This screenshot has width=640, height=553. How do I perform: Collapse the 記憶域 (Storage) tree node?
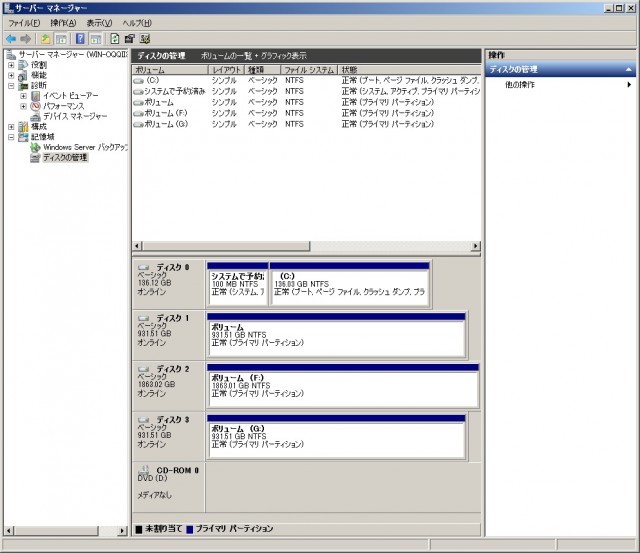pyautogui.click(x=11, y=137)
